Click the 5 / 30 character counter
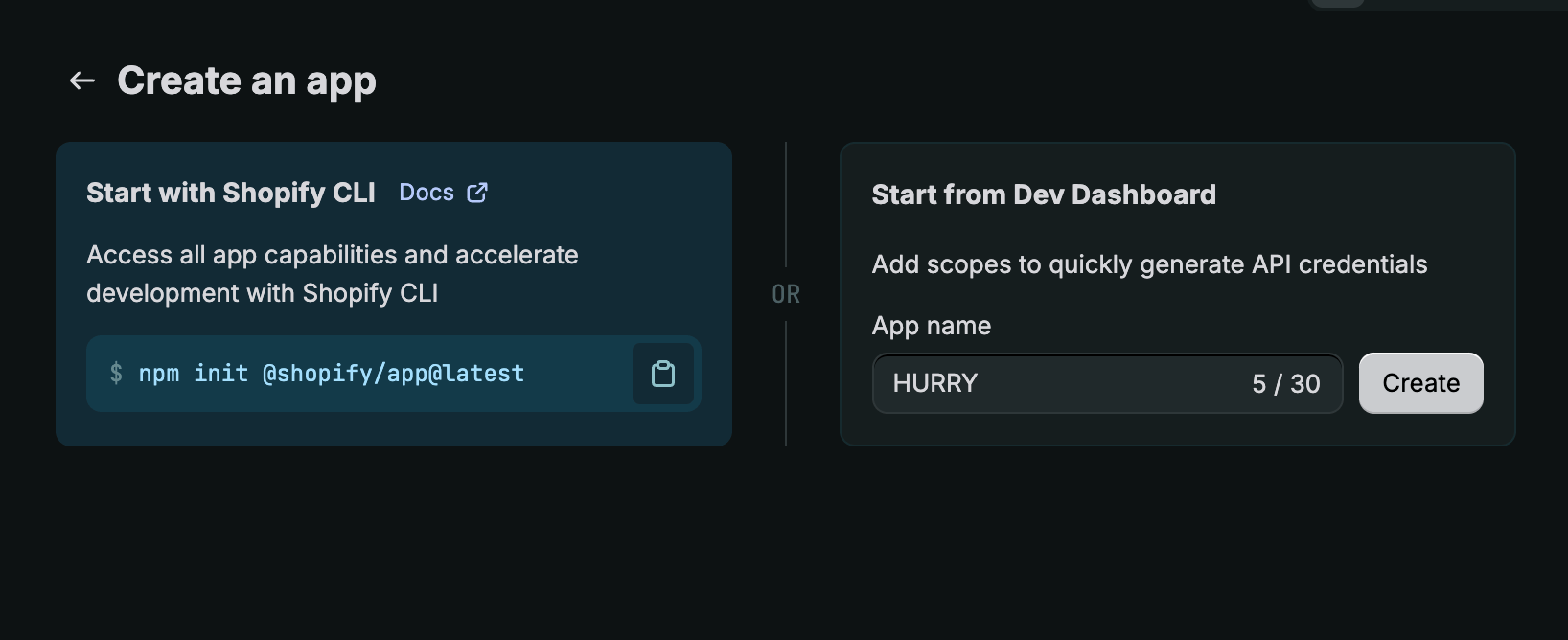This screenshot has width=1568, height=640. pyautogui.click(x=1286, y=383)
